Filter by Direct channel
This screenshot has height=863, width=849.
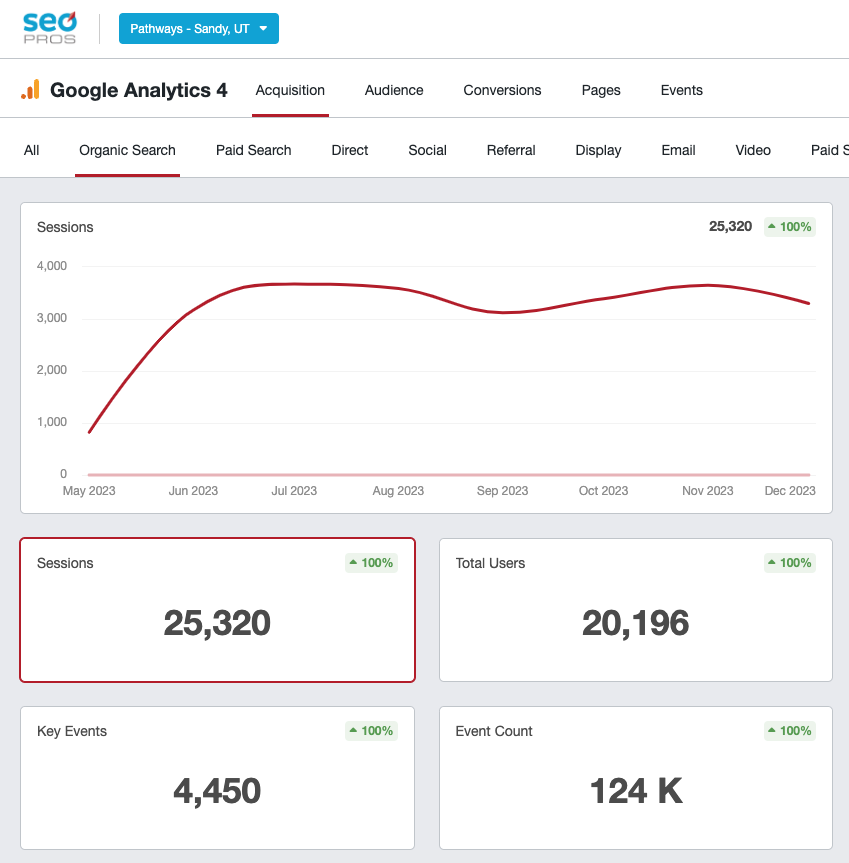pyautogui.click(x=350, y=150)
